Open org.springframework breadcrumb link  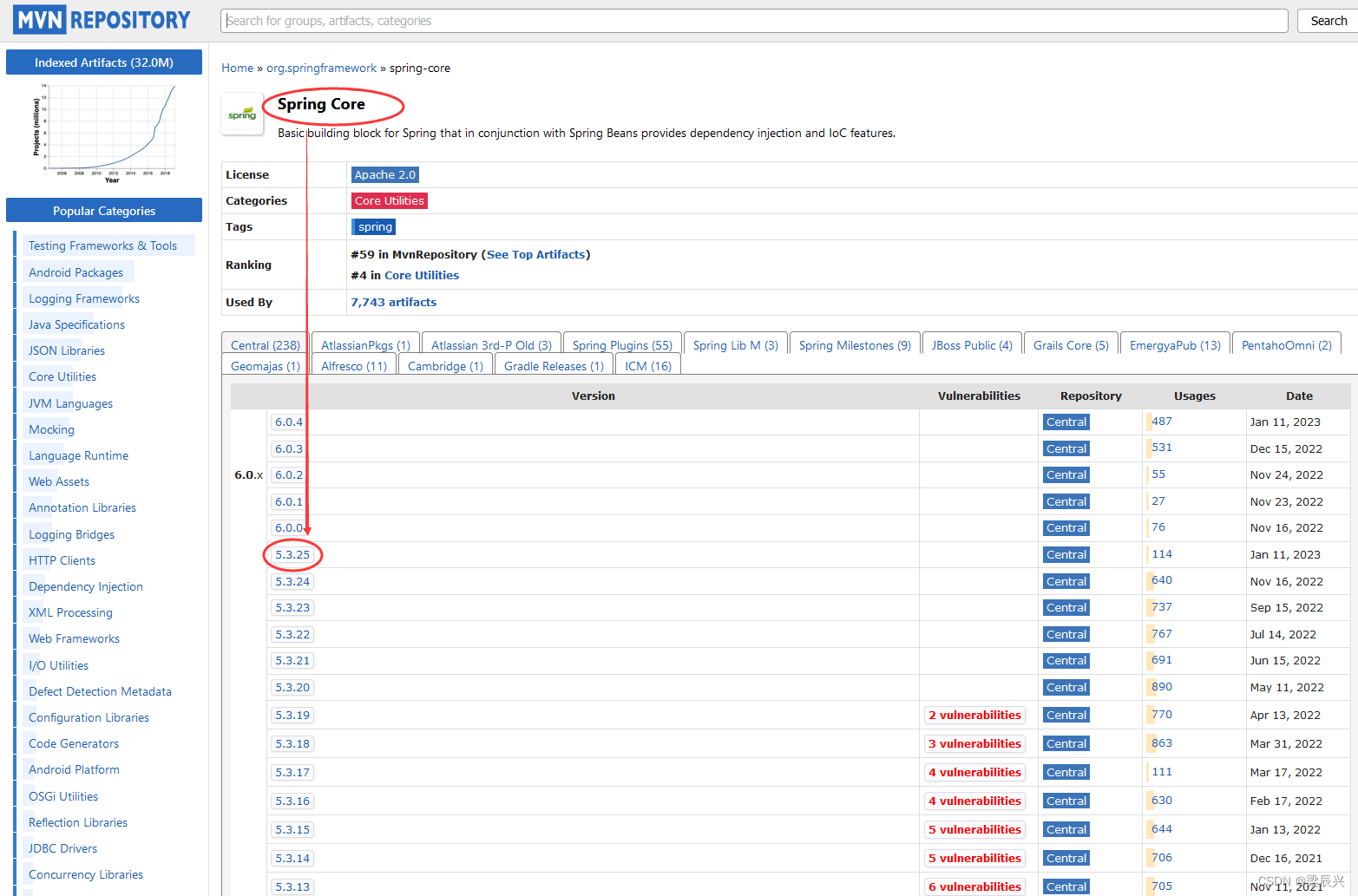(x=321, y=68)
